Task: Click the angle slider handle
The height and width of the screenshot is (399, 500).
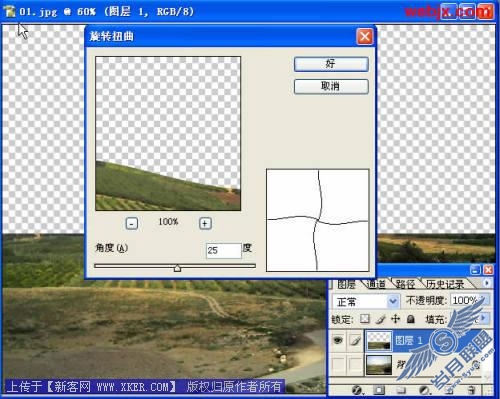Action: (x=177, y=268)
